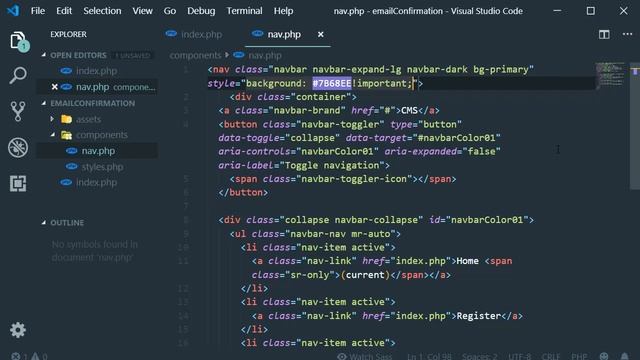Image resolution: width=640 pixels, height=360 pixels.
Task: Split the editor to the right
Action: 604,34
